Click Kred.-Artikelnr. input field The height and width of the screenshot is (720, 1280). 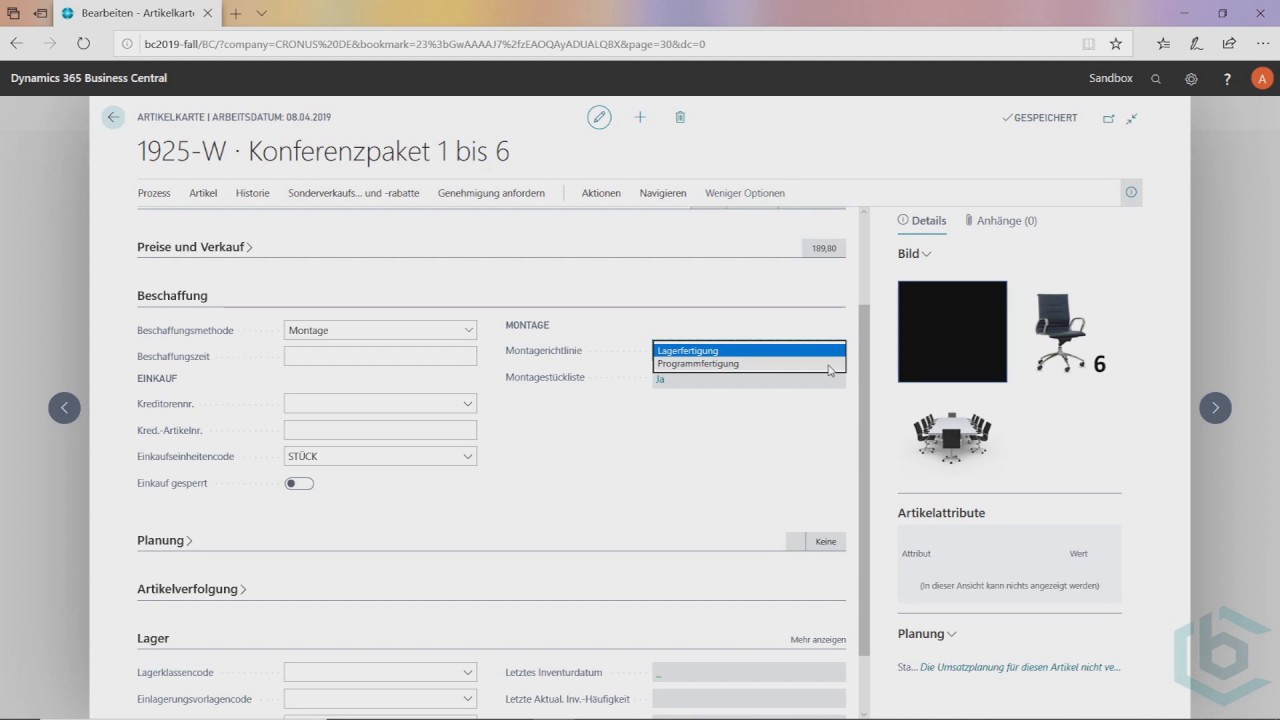pos(380,430)
